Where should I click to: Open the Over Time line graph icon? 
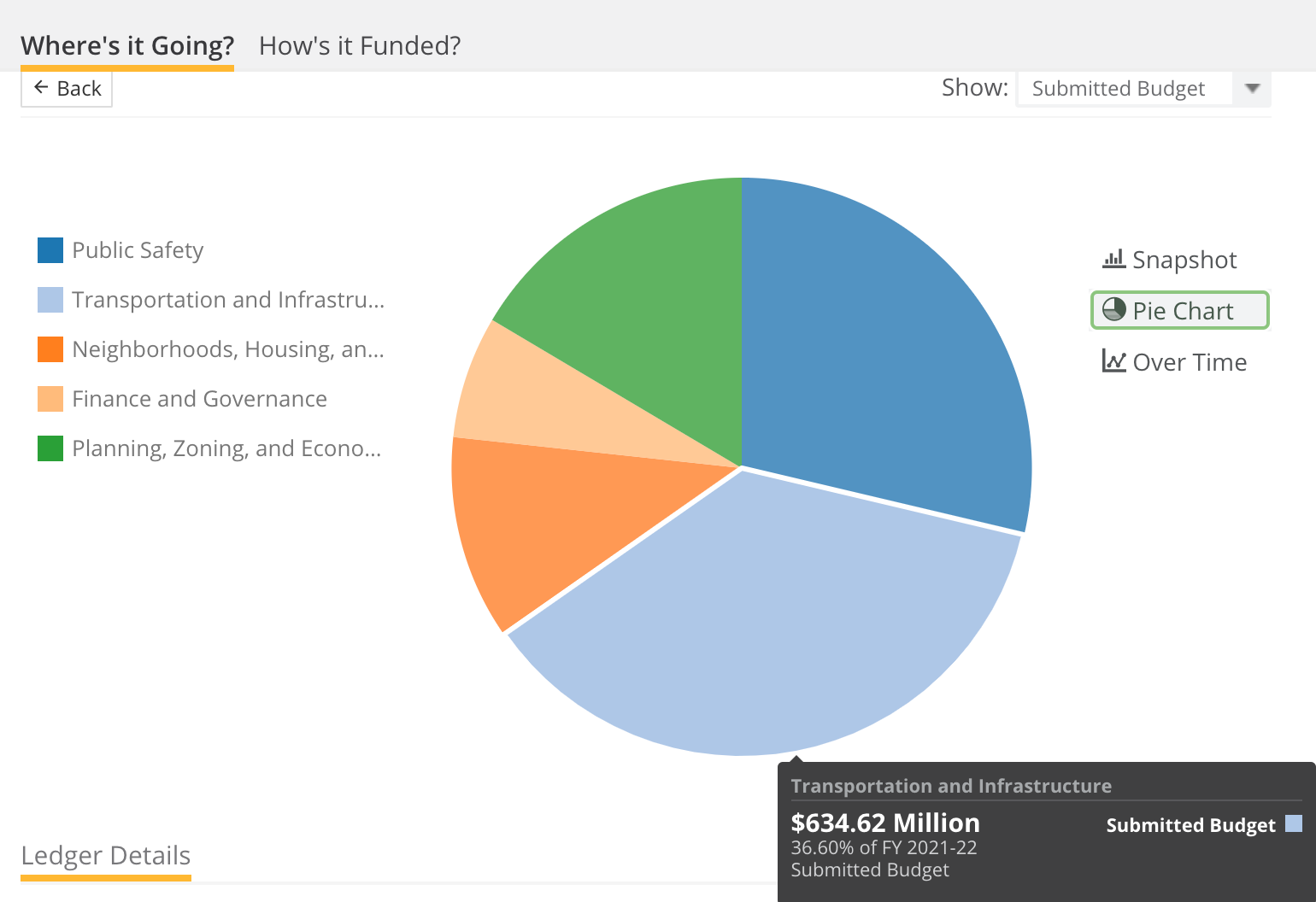(x=1113, y=360)
